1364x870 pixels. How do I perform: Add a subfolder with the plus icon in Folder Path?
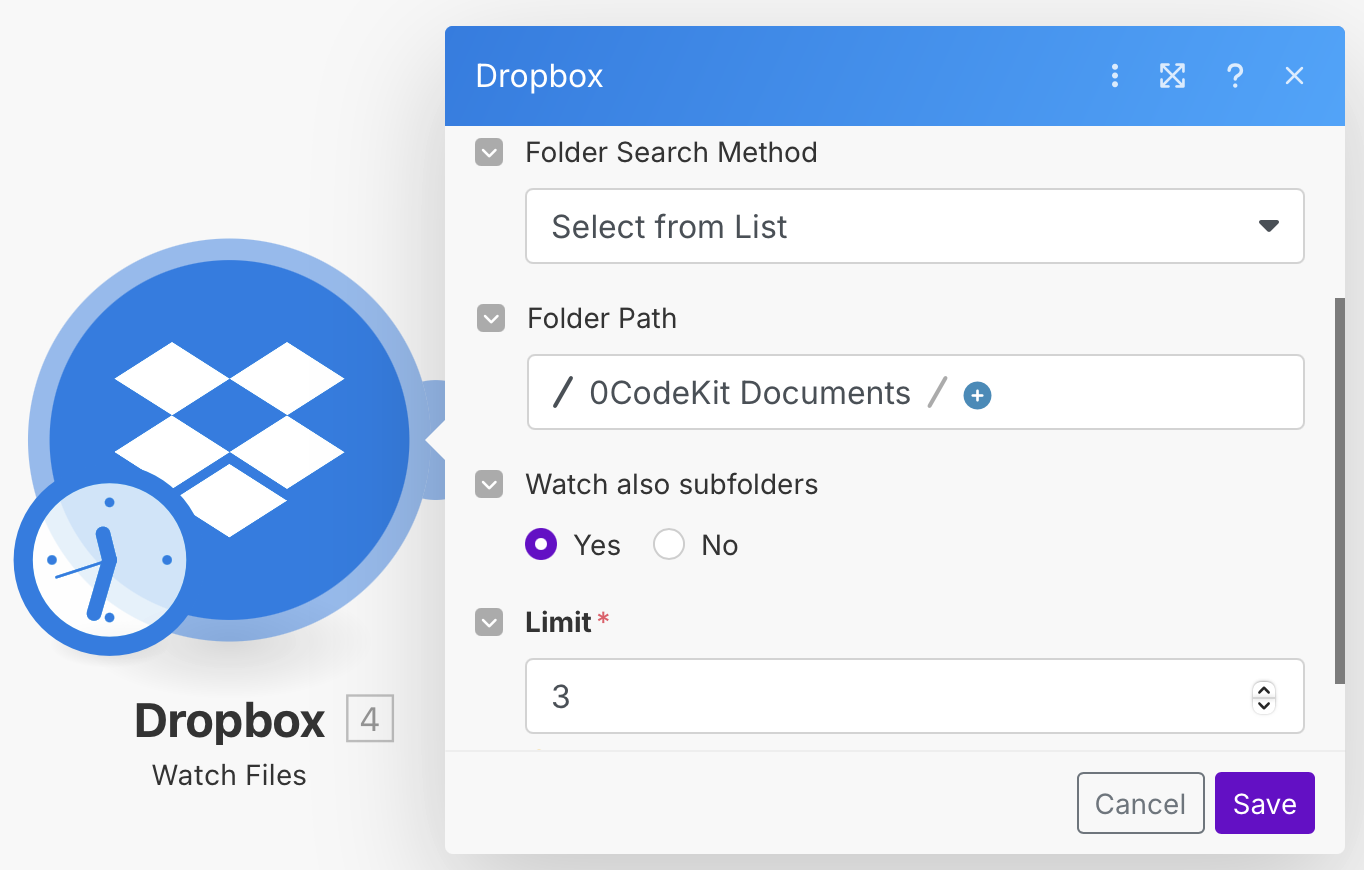tap(977, 395)
